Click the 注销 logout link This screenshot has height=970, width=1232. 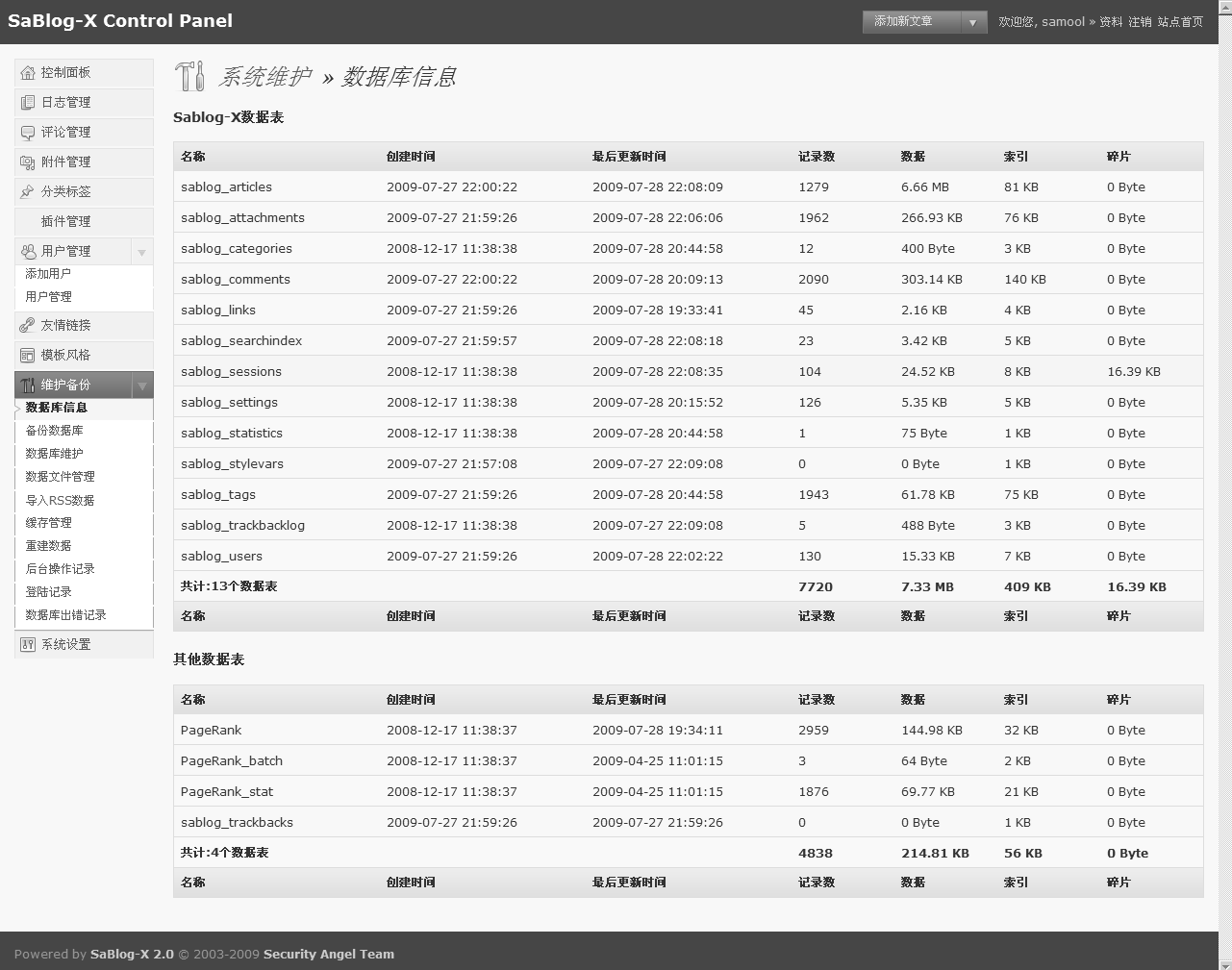point(1140,22)
